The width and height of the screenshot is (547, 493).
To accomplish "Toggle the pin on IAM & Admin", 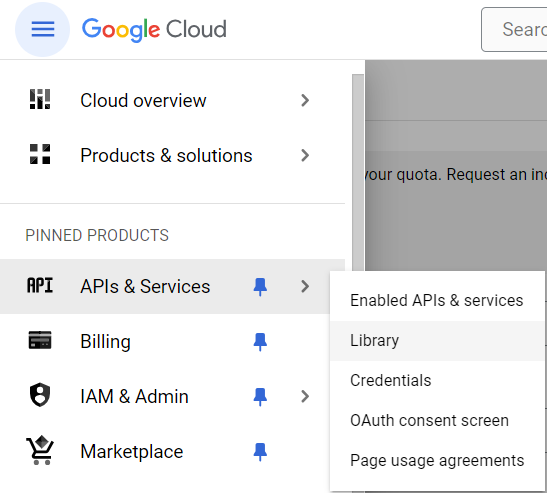I will click(x=260, y=397).
